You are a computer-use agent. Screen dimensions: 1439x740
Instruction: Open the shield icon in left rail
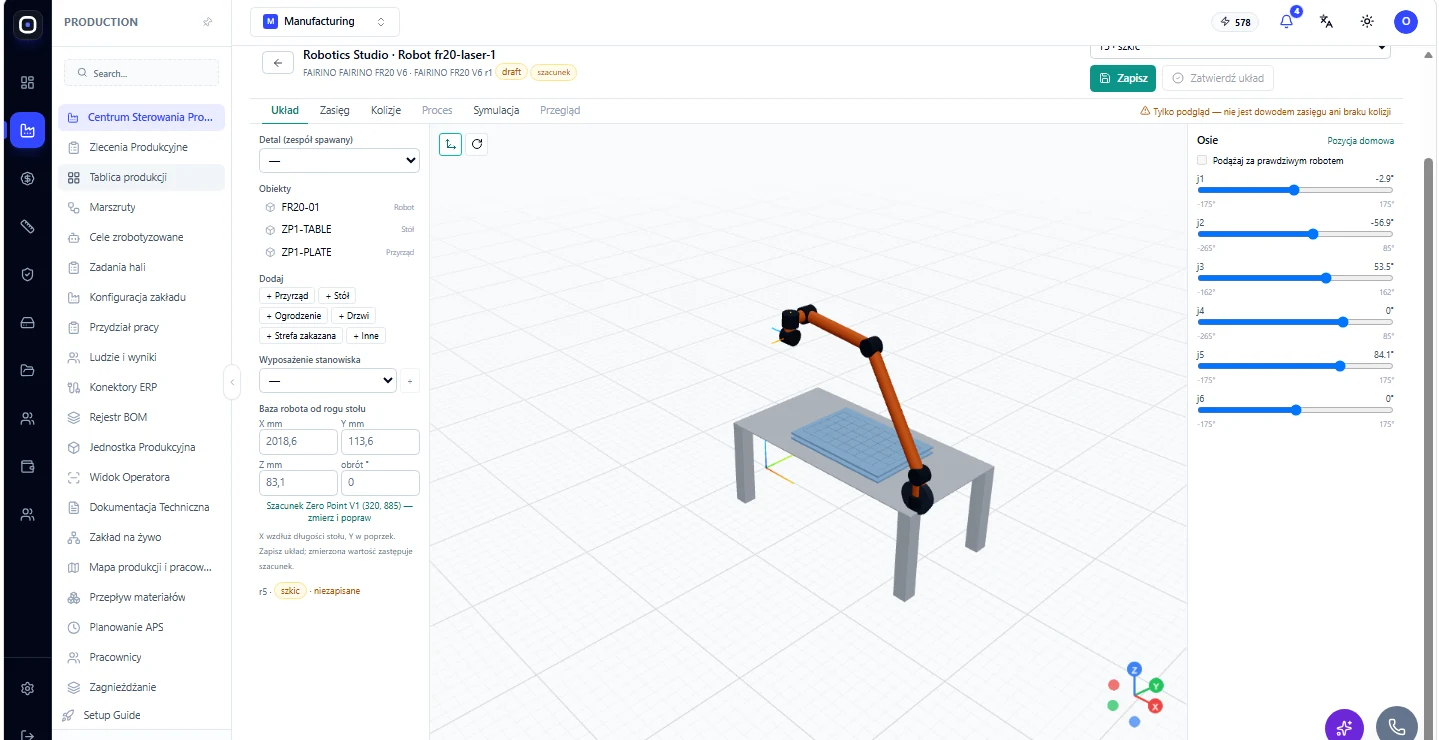tap(28, 274)
